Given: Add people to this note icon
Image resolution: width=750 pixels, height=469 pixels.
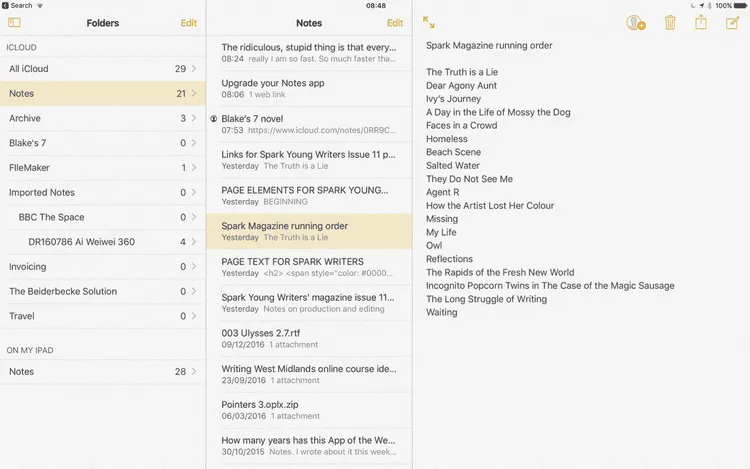Looking at the screenshot, I should click(x=636, y=22).
